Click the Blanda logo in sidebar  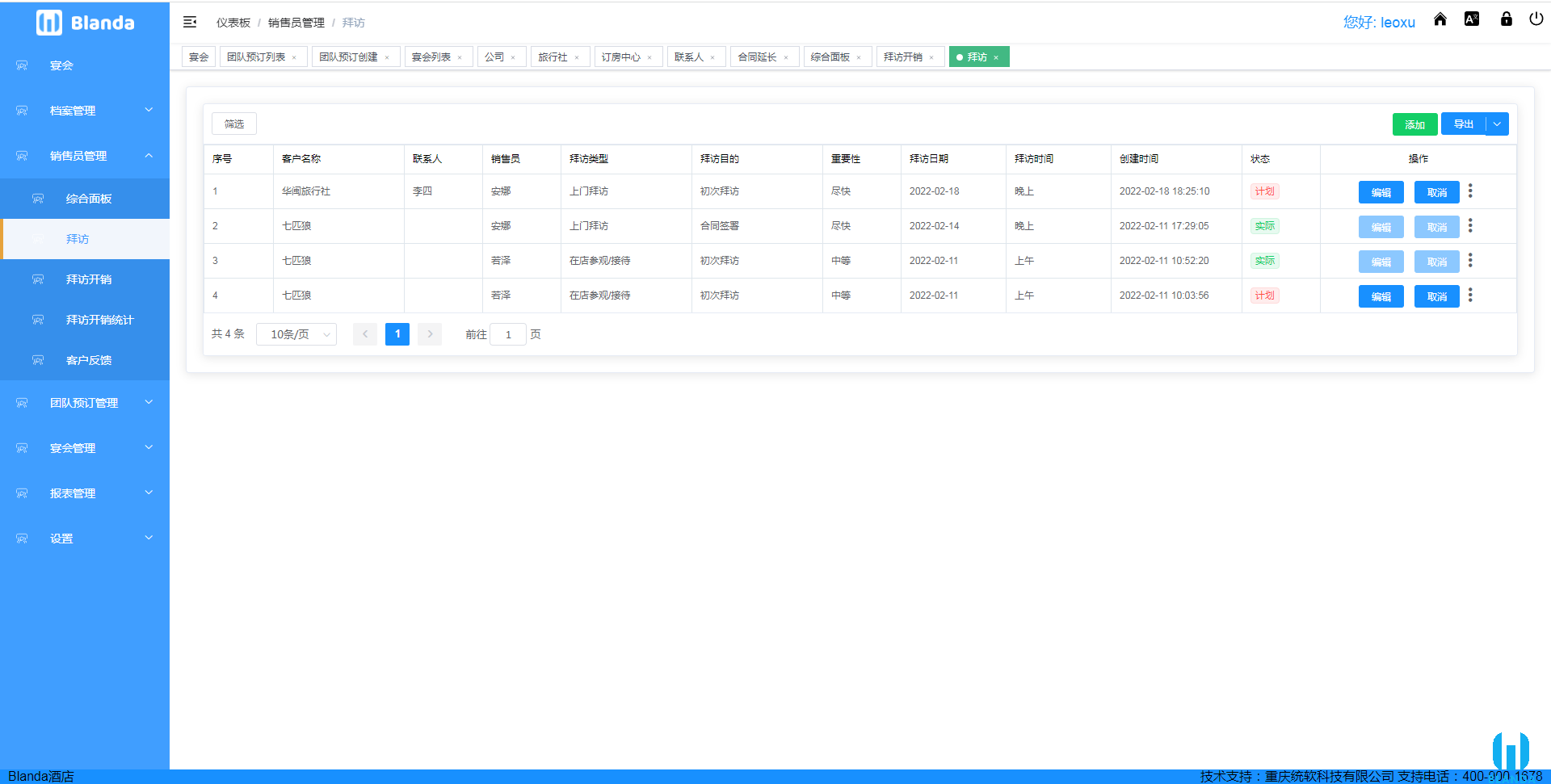[85, 23]
